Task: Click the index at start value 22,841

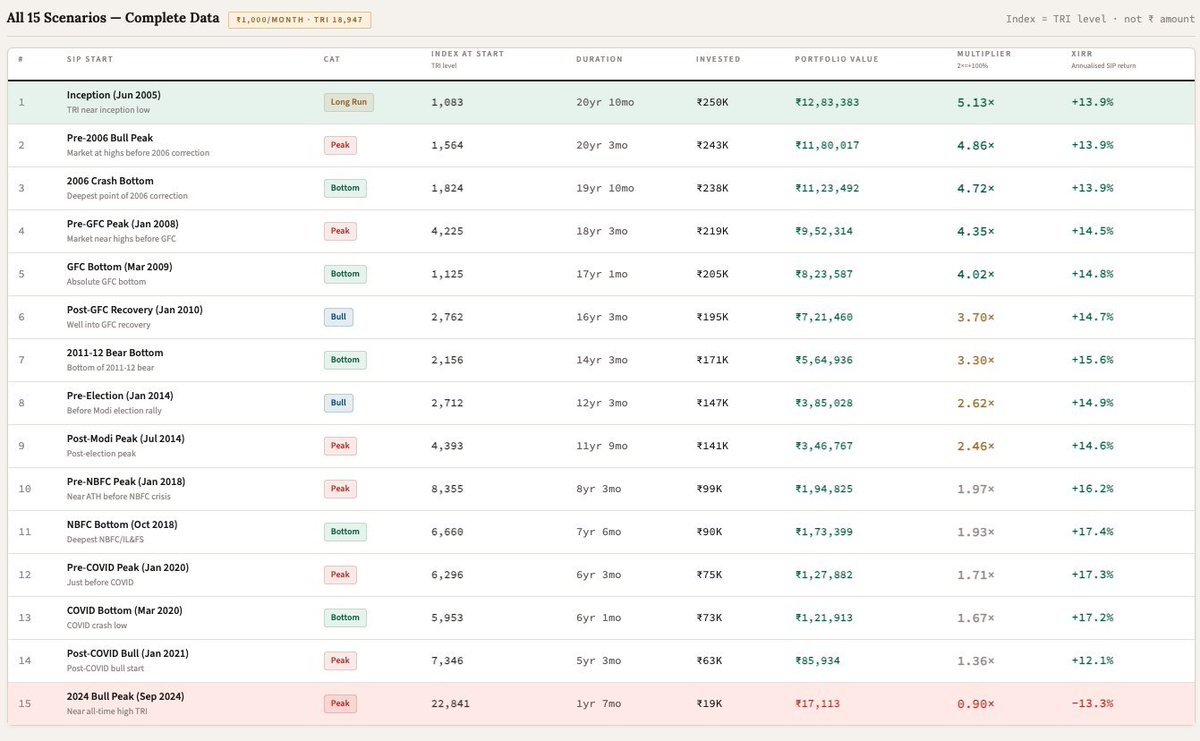Action: [x=450, y=704]
